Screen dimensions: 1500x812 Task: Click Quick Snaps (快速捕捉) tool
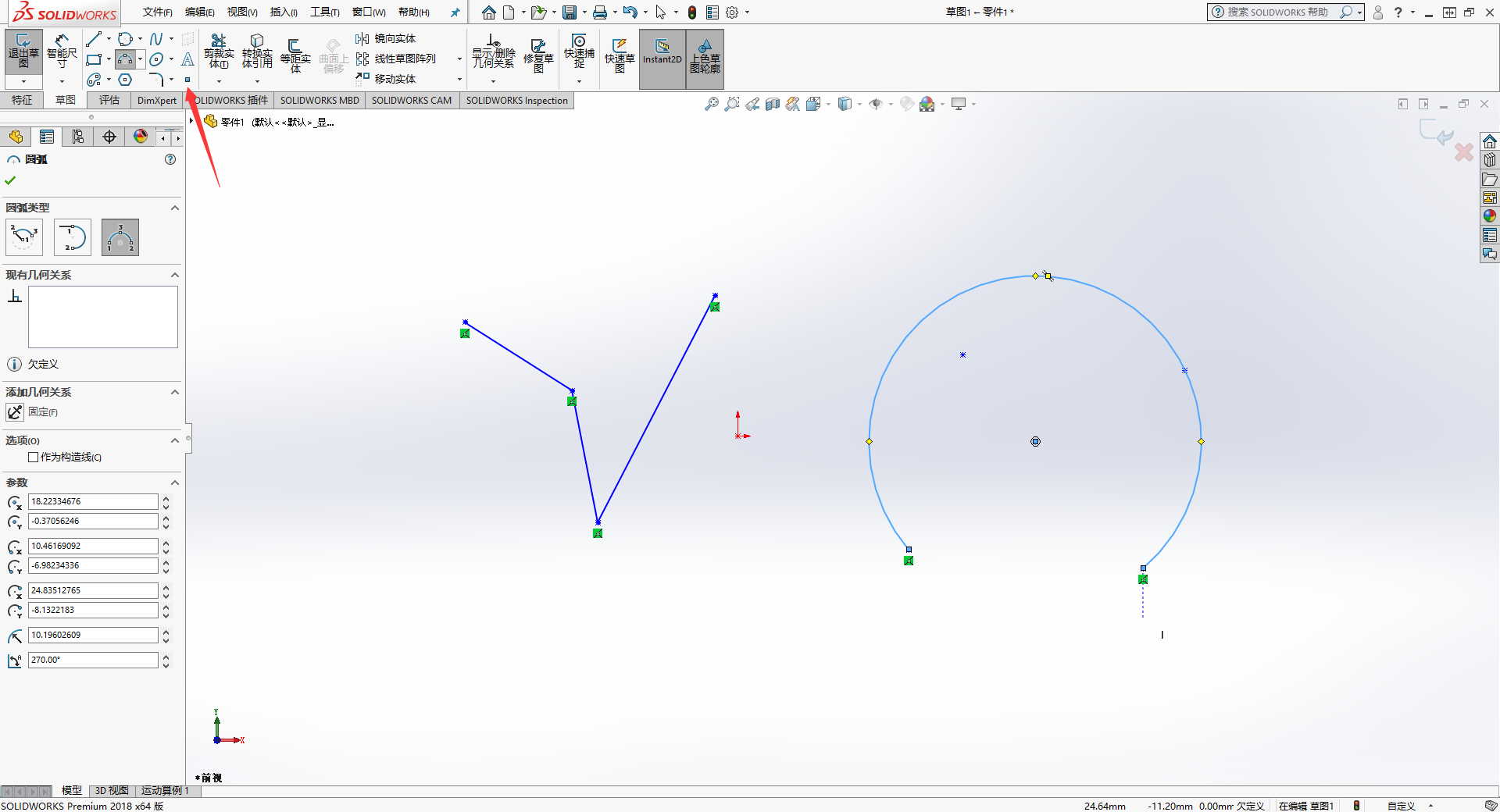[579, 52]
